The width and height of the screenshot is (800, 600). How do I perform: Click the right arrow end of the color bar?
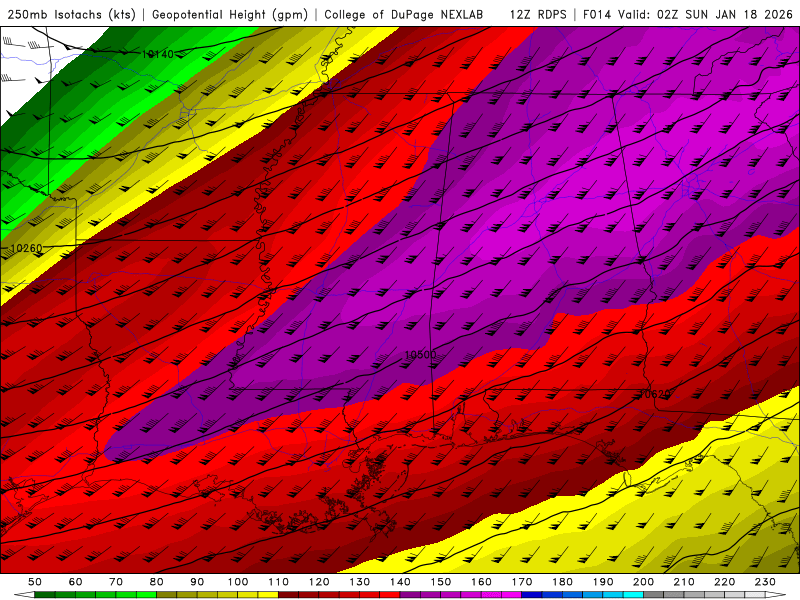pos(776,595)
